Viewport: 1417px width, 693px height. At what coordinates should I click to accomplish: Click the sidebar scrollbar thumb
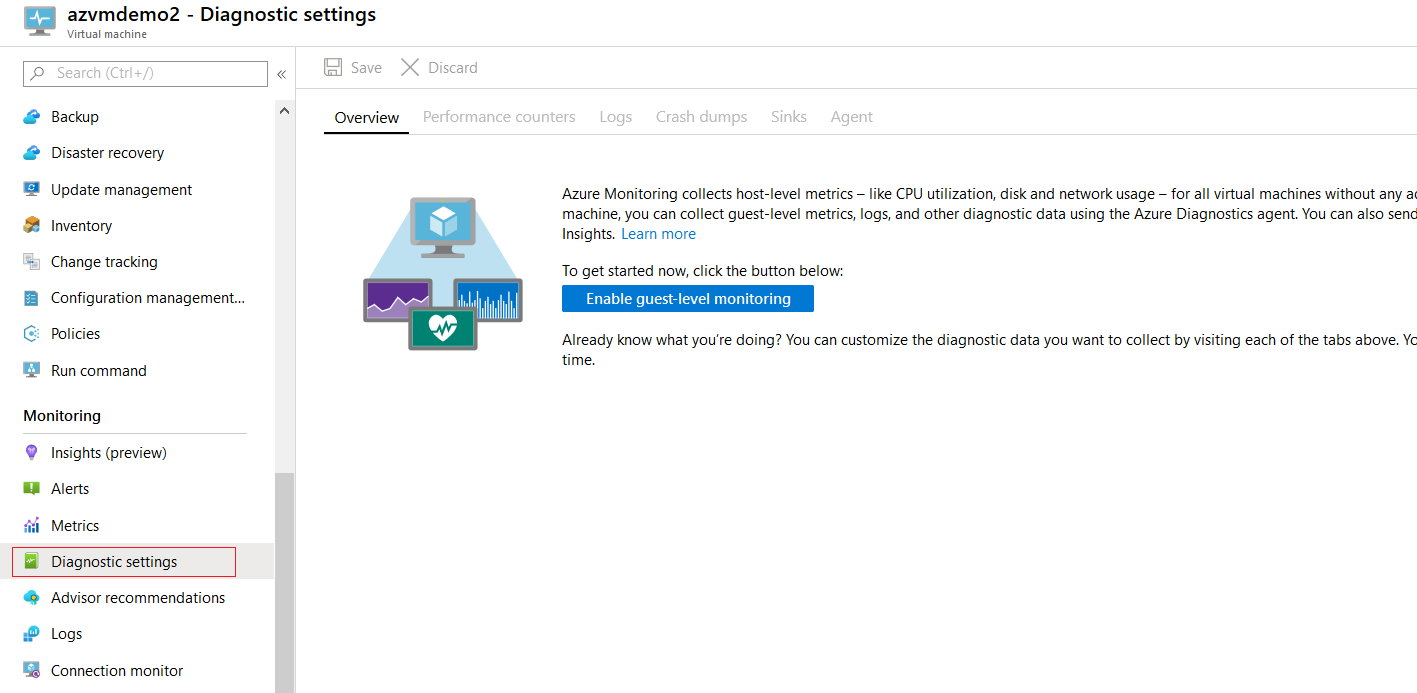pos(285,583)
